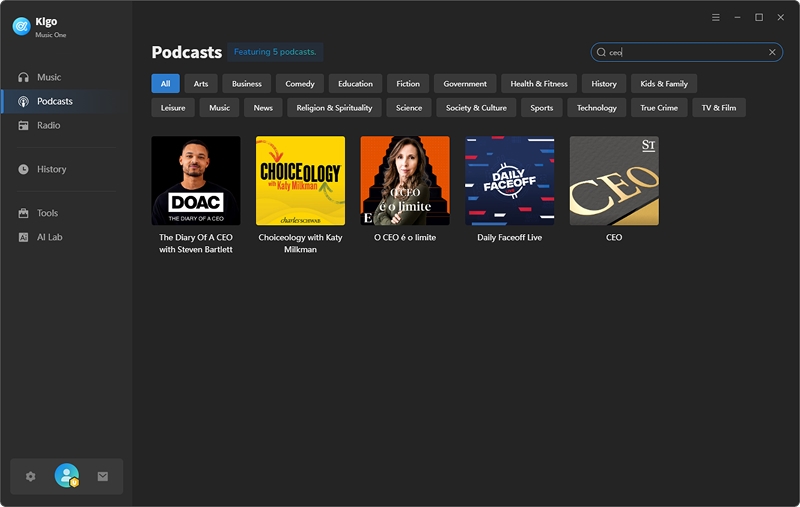Filter podcasts by Religion & Spirituality
Image resolution: width=800 pixels, height=507 pixels.
click(334, 108)
